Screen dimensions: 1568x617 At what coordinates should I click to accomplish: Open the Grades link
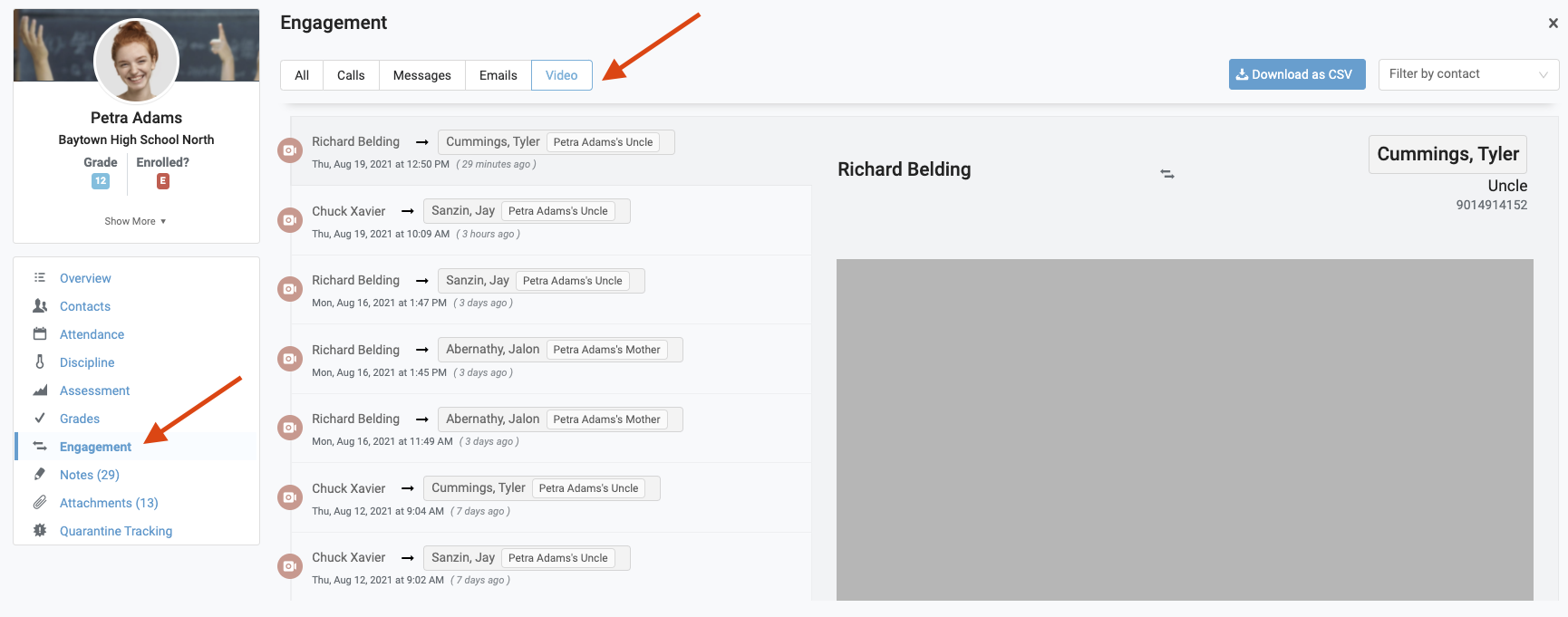pyautogui.click(x=80, y=419)
